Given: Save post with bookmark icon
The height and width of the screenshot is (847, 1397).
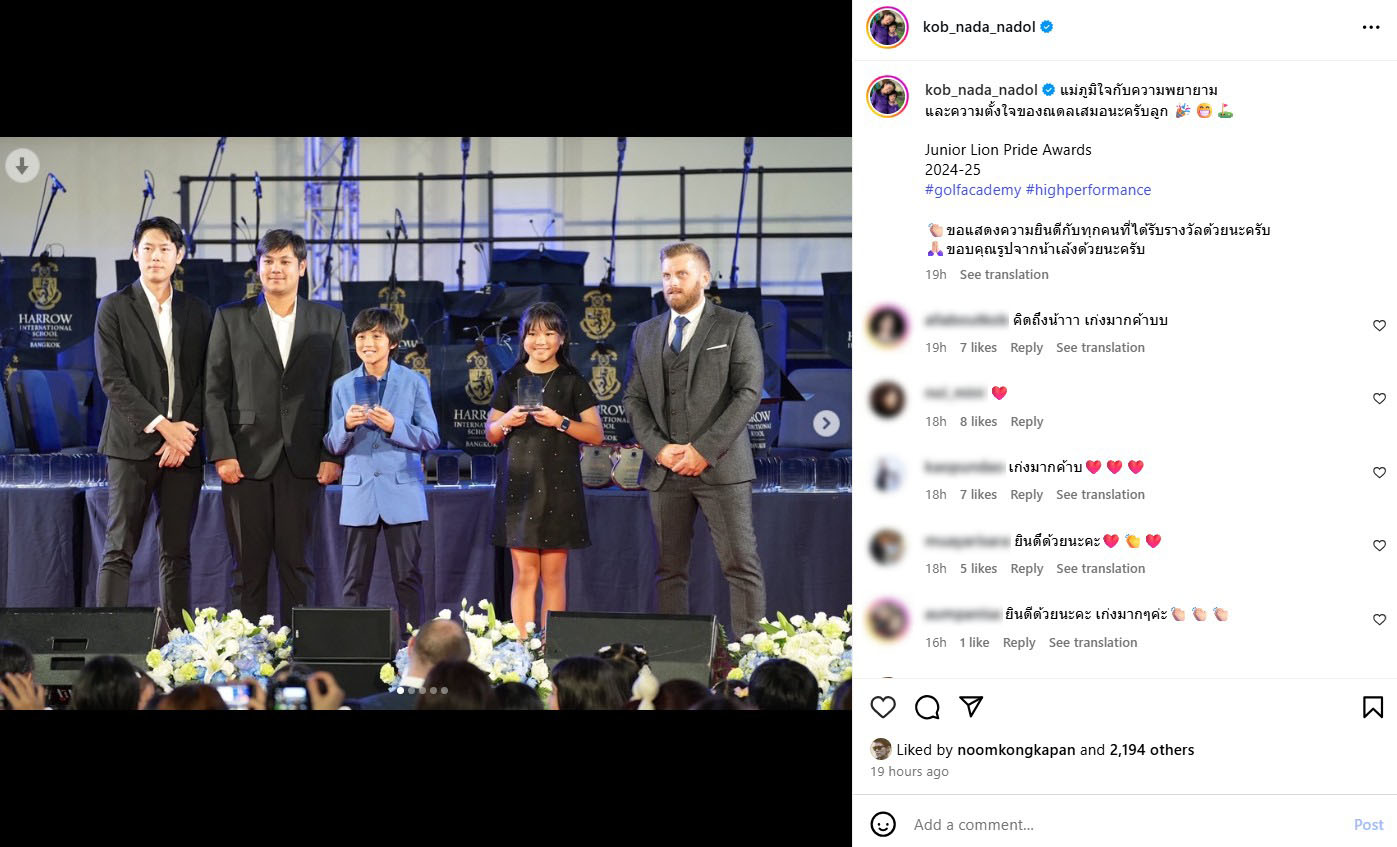Looking at the screenshot, I should click(1373, 707).
